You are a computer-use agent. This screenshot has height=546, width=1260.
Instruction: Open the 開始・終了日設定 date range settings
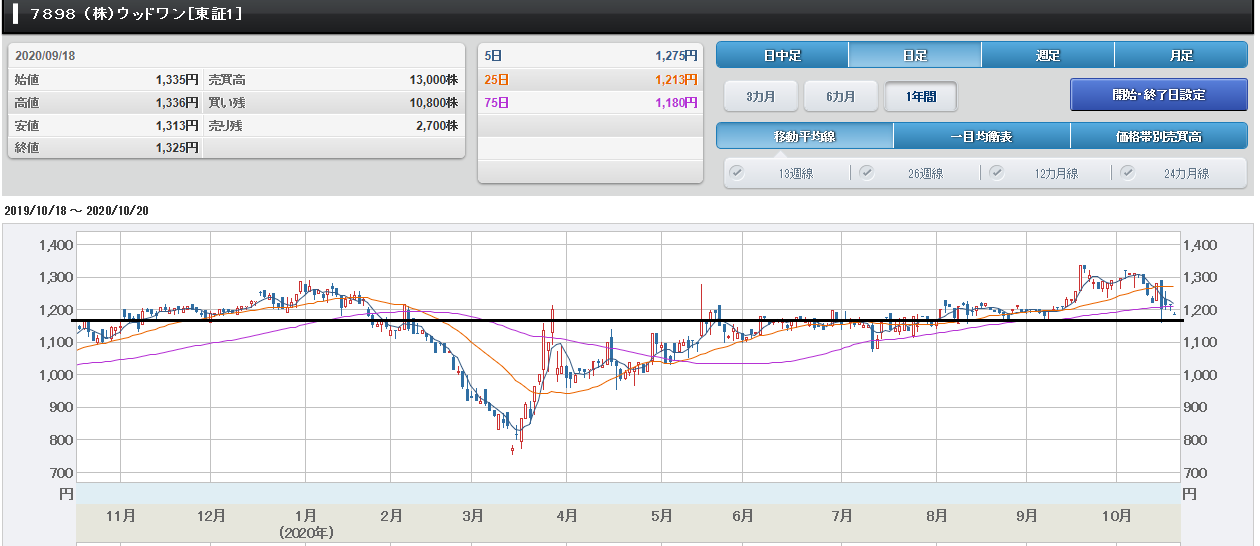tap(1159, 95)
